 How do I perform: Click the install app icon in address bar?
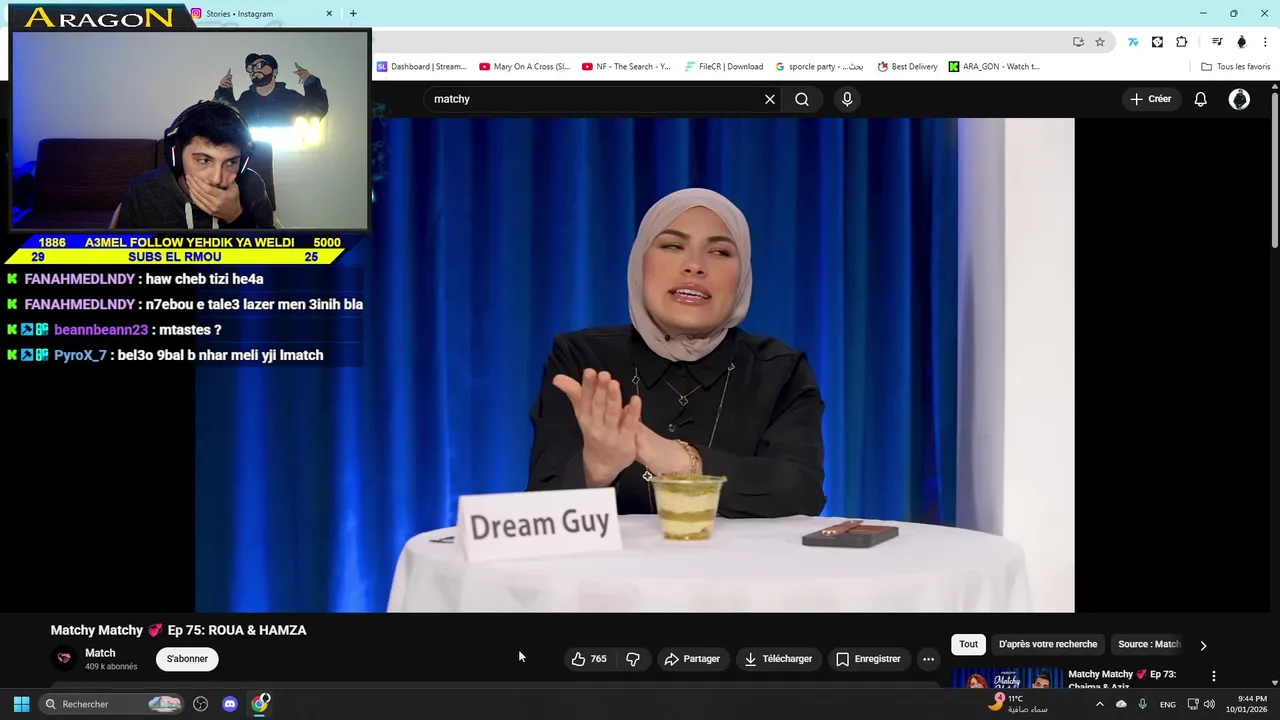[x=1078, y=42]
